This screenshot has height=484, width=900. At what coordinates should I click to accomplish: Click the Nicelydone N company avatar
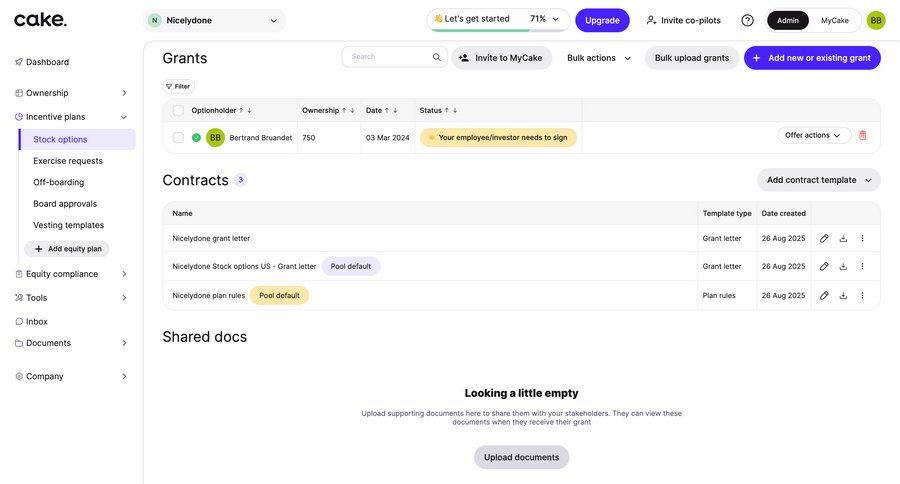click(x=154, y=21)
